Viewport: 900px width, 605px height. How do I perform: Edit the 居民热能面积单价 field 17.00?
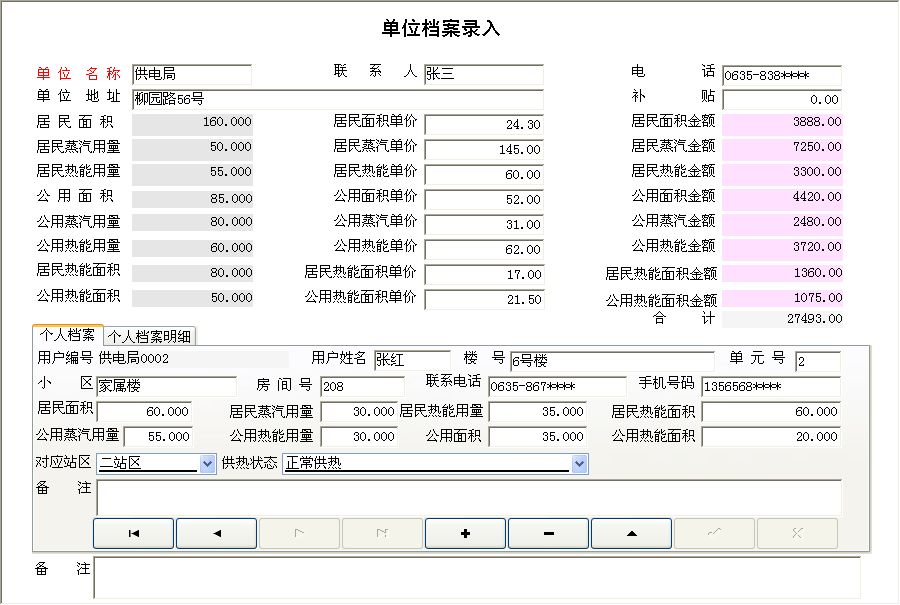(484, 274)
